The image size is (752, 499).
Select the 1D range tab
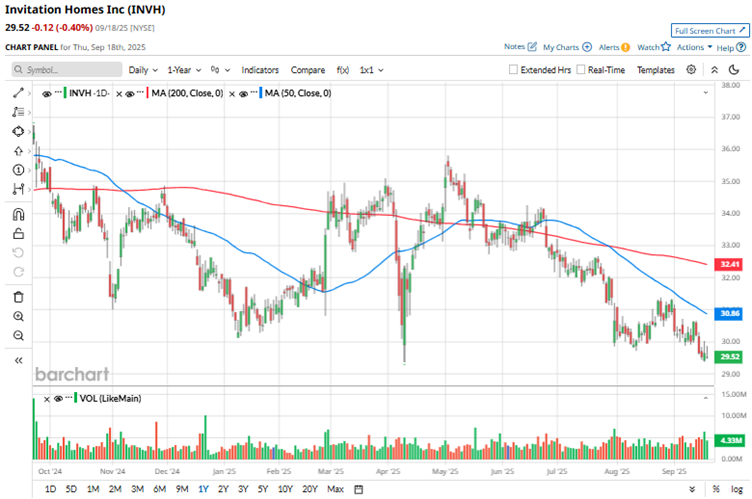point(50,489)
